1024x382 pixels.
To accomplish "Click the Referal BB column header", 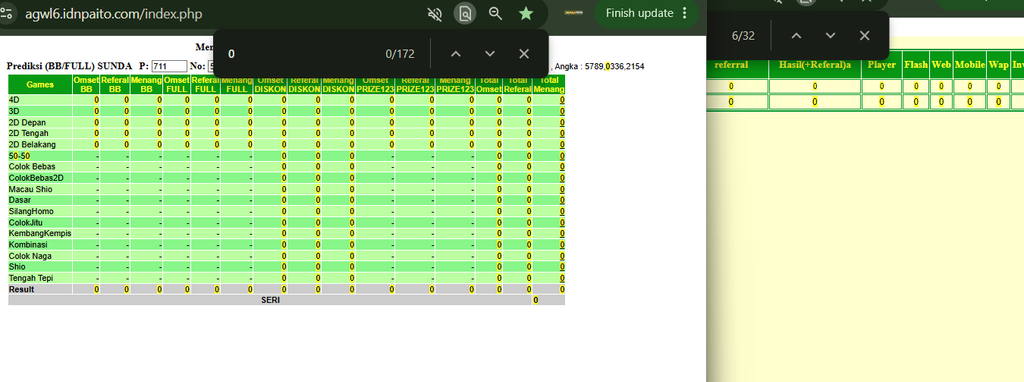I will pyautogui.click(x=115, y=84).
